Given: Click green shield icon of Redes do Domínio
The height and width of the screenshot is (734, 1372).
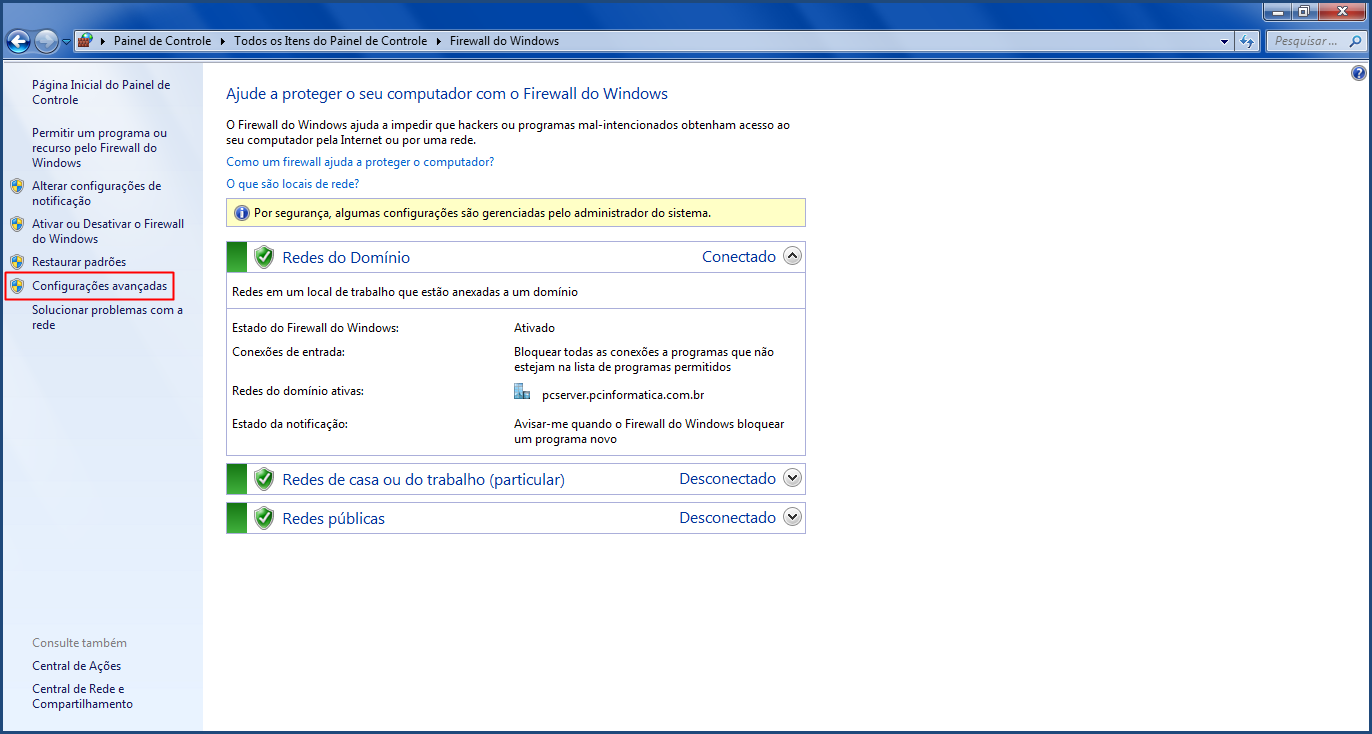Looking at the screenshot, I should click(264, 257).
